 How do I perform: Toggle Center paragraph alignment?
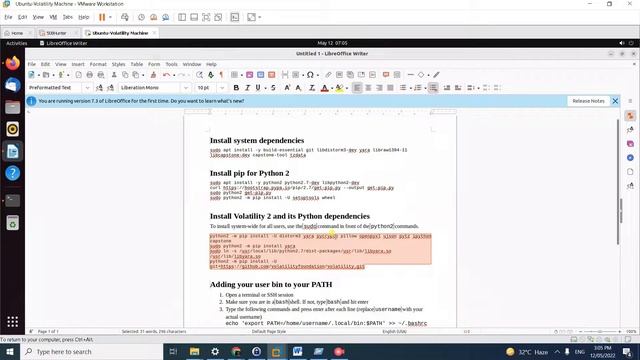click(368, 88)
